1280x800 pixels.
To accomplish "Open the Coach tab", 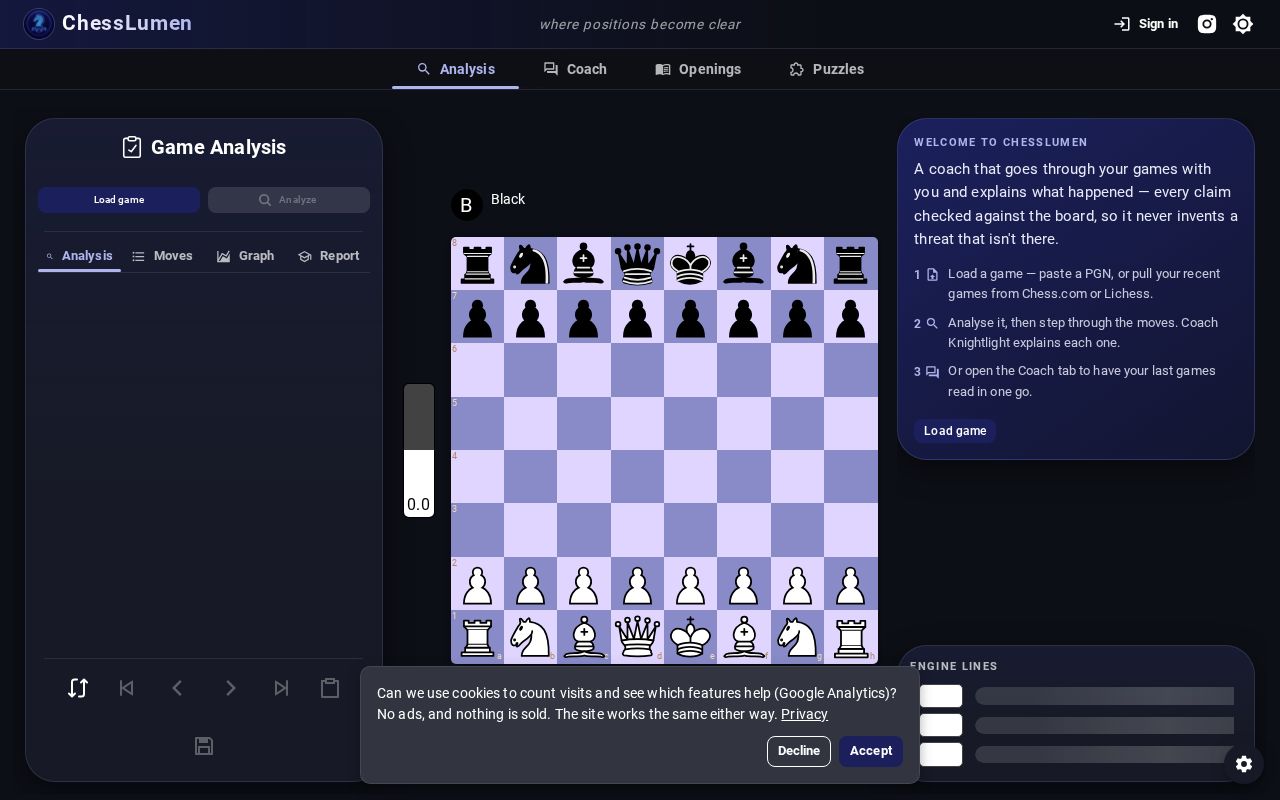I will pyautogui.click(x=575, y=69).
